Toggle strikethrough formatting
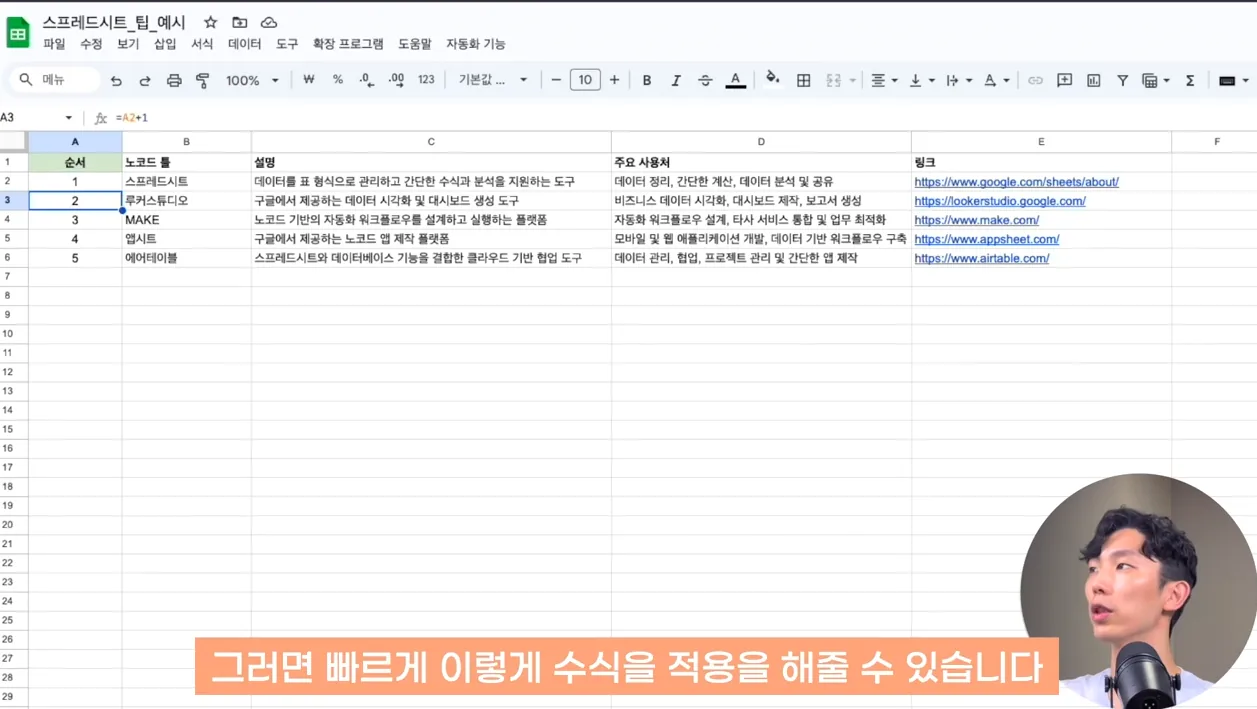This screenshot has width=1257, height=709. click(x=705, y=80)
